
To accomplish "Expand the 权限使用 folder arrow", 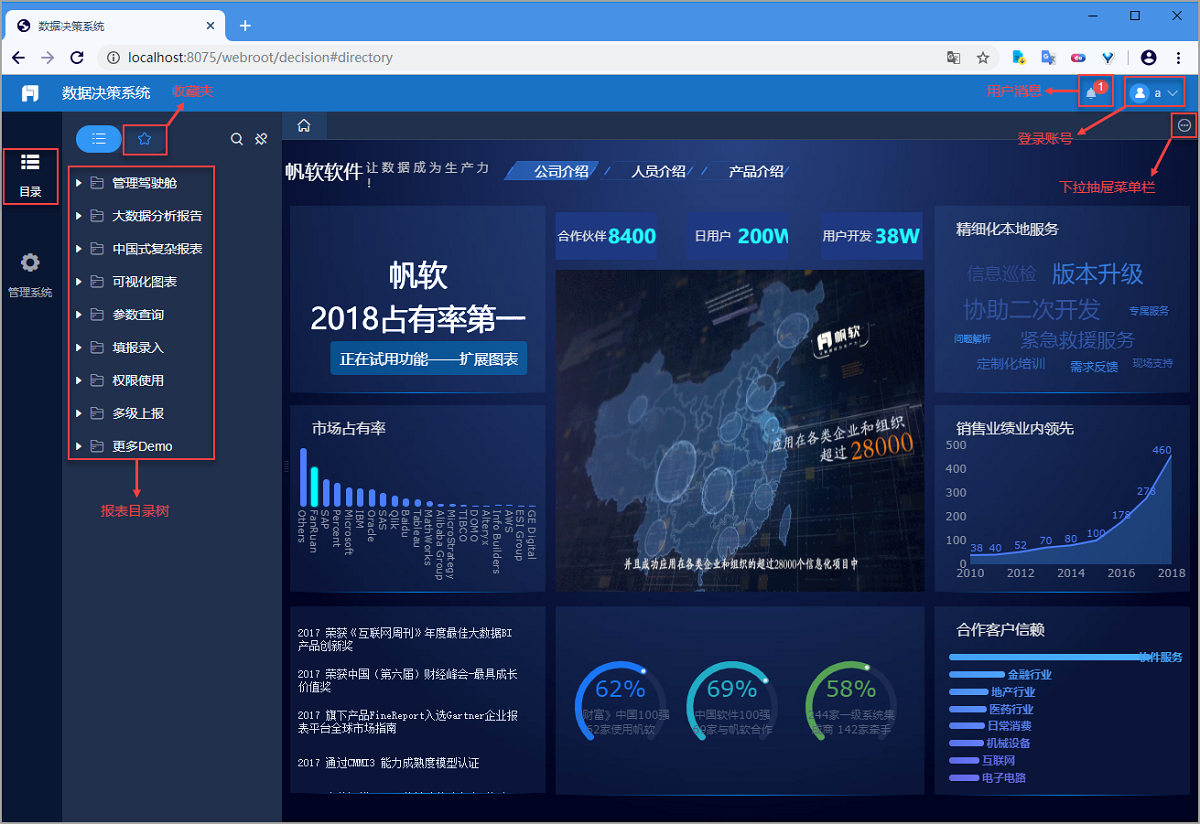I will [x=79, y=381].
